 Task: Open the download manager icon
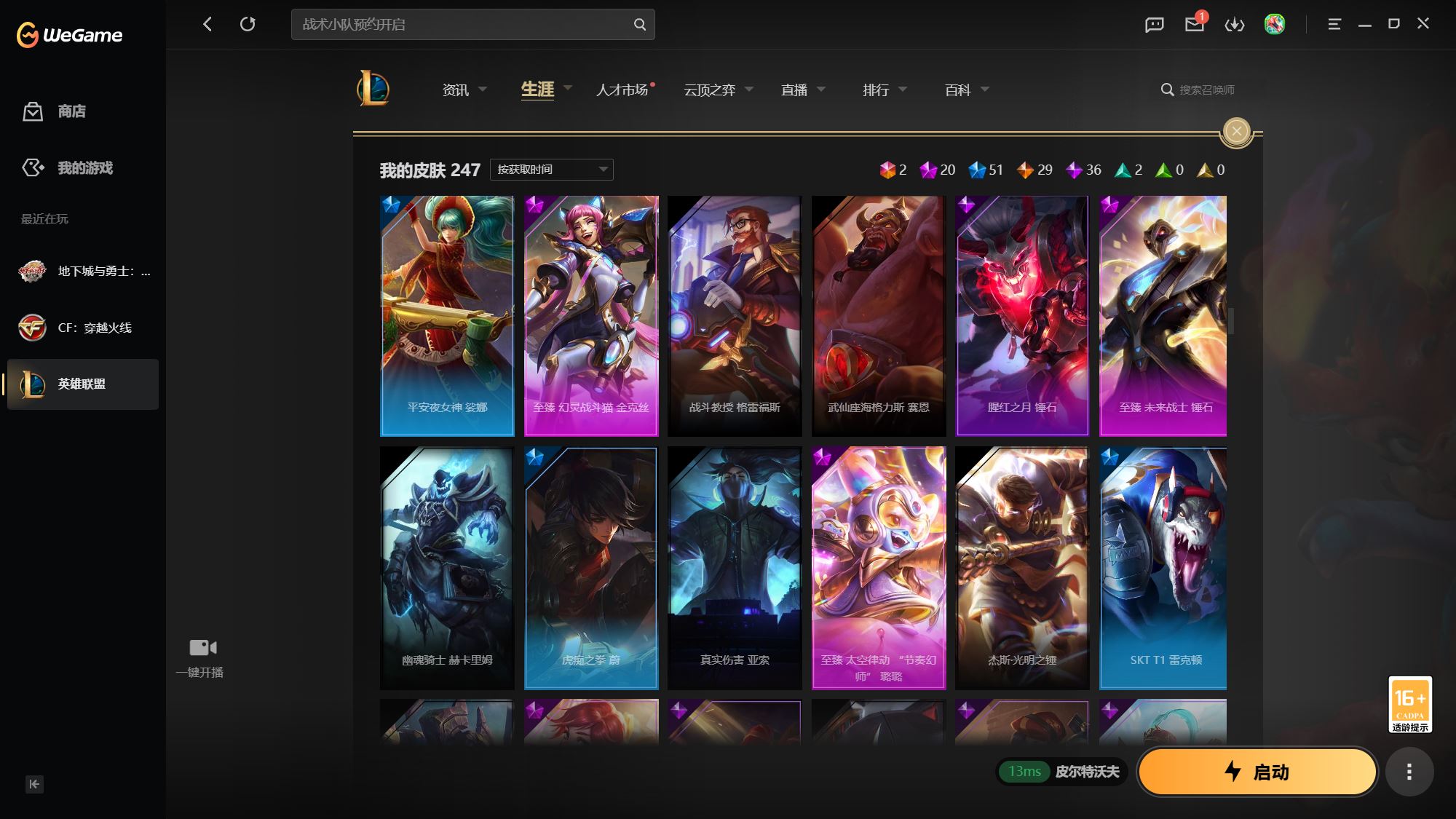coord(1235,25)
